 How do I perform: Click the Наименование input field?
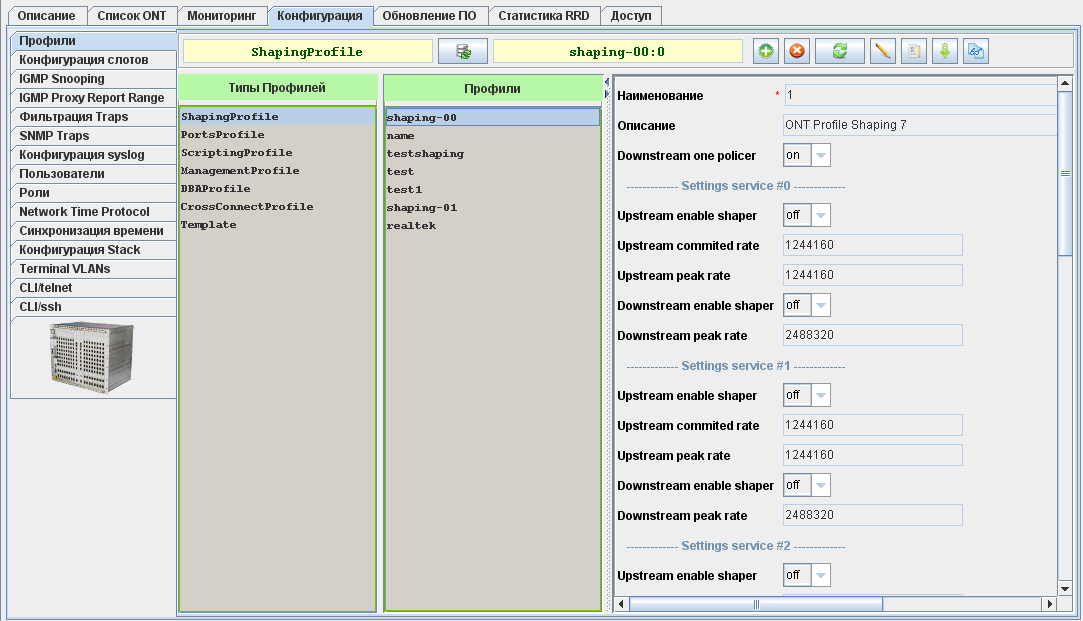point(921,95)
